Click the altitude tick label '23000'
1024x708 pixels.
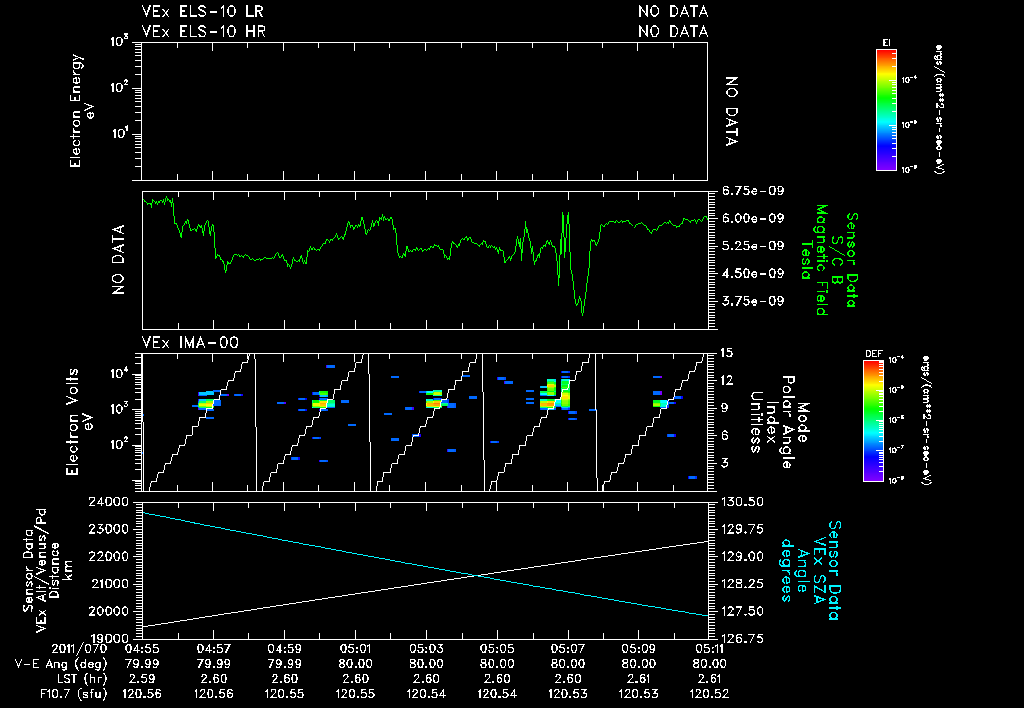(109, 529)
